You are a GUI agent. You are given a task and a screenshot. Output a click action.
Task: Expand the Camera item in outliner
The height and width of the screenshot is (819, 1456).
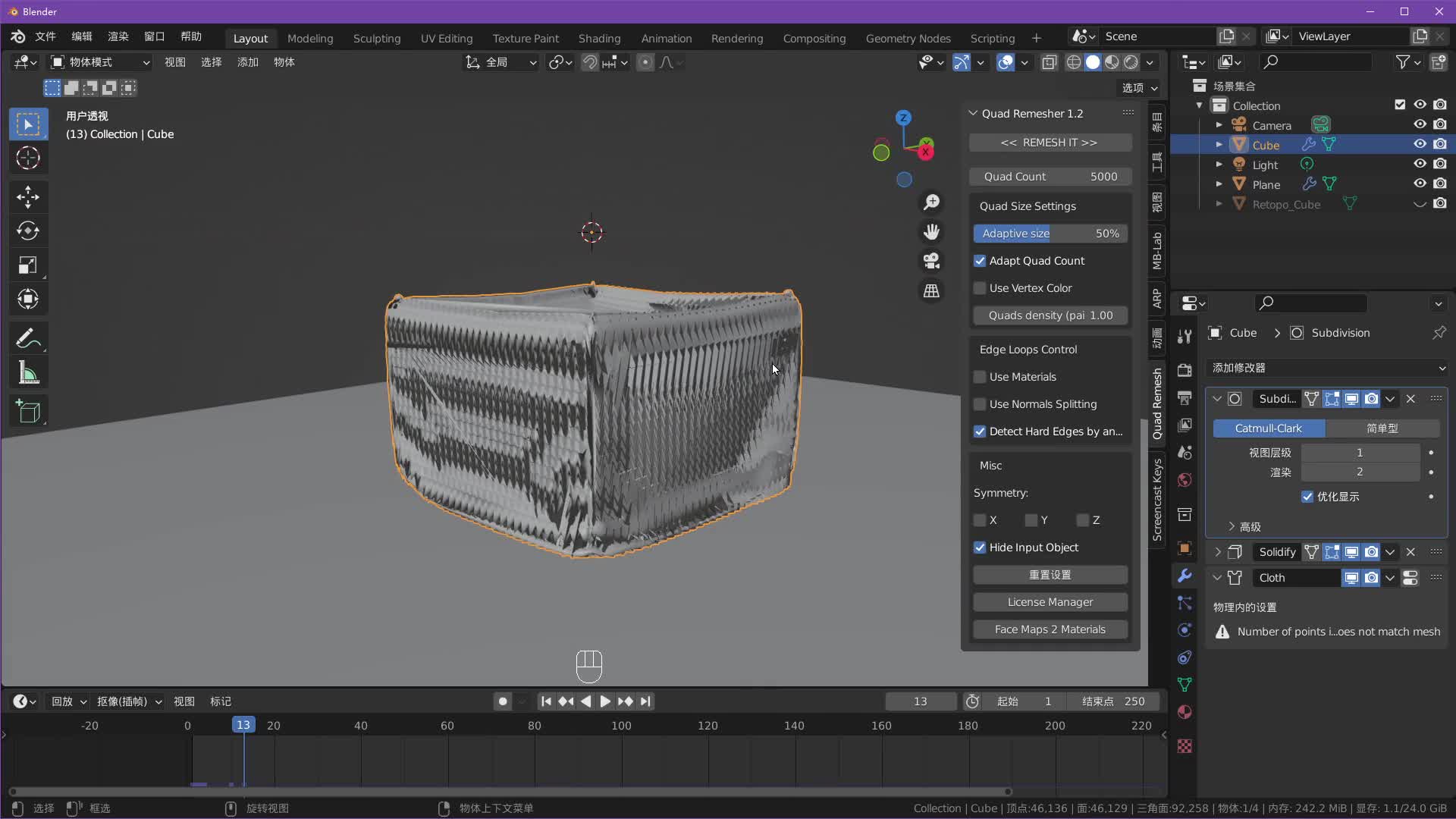(x=1219, y=125)
